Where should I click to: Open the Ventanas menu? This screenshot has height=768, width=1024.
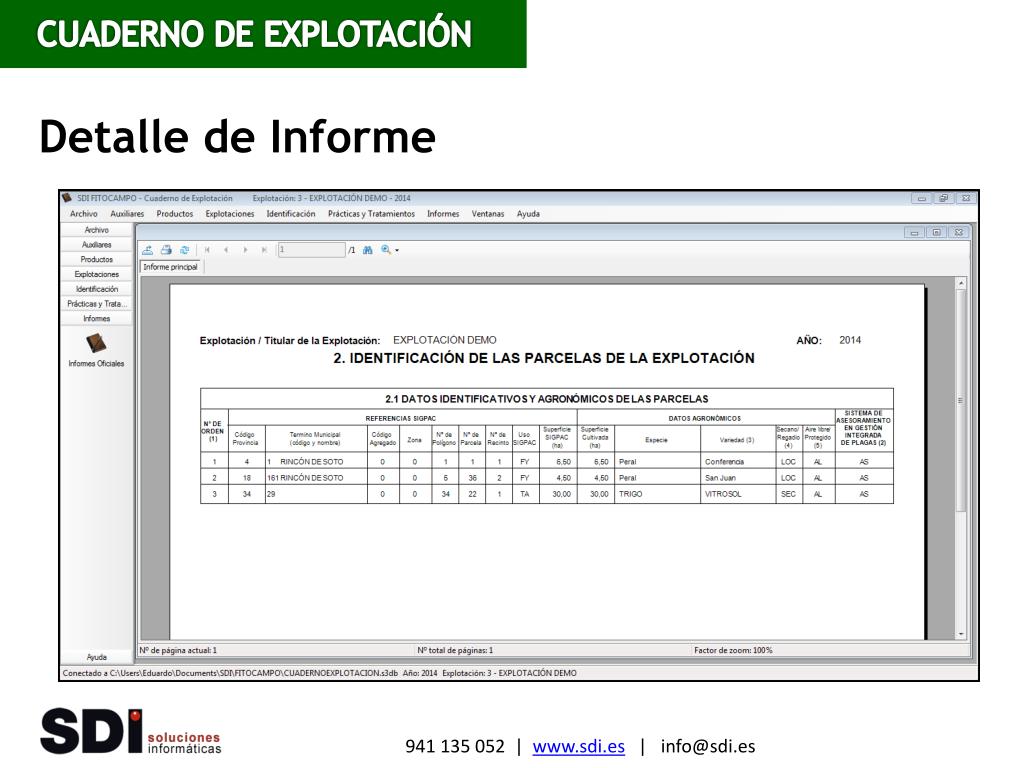pos(488,214)
